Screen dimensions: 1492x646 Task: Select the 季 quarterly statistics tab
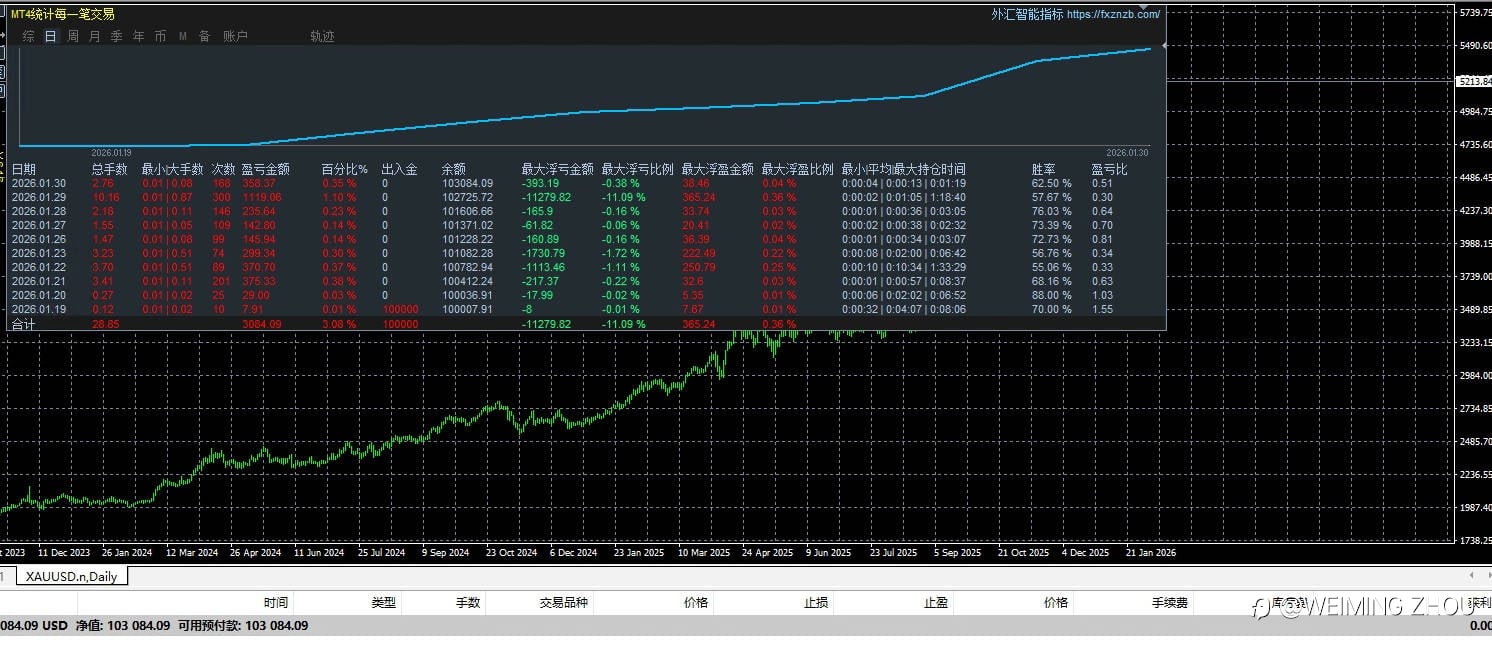(117, 36)
